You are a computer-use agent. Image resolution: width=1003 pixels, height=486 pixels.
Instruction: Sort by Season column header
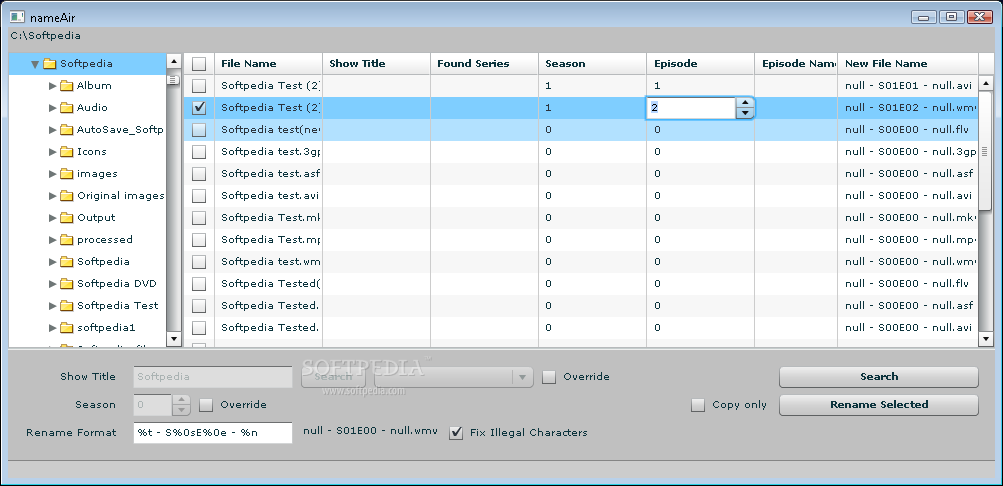click(x=592, y=63)
